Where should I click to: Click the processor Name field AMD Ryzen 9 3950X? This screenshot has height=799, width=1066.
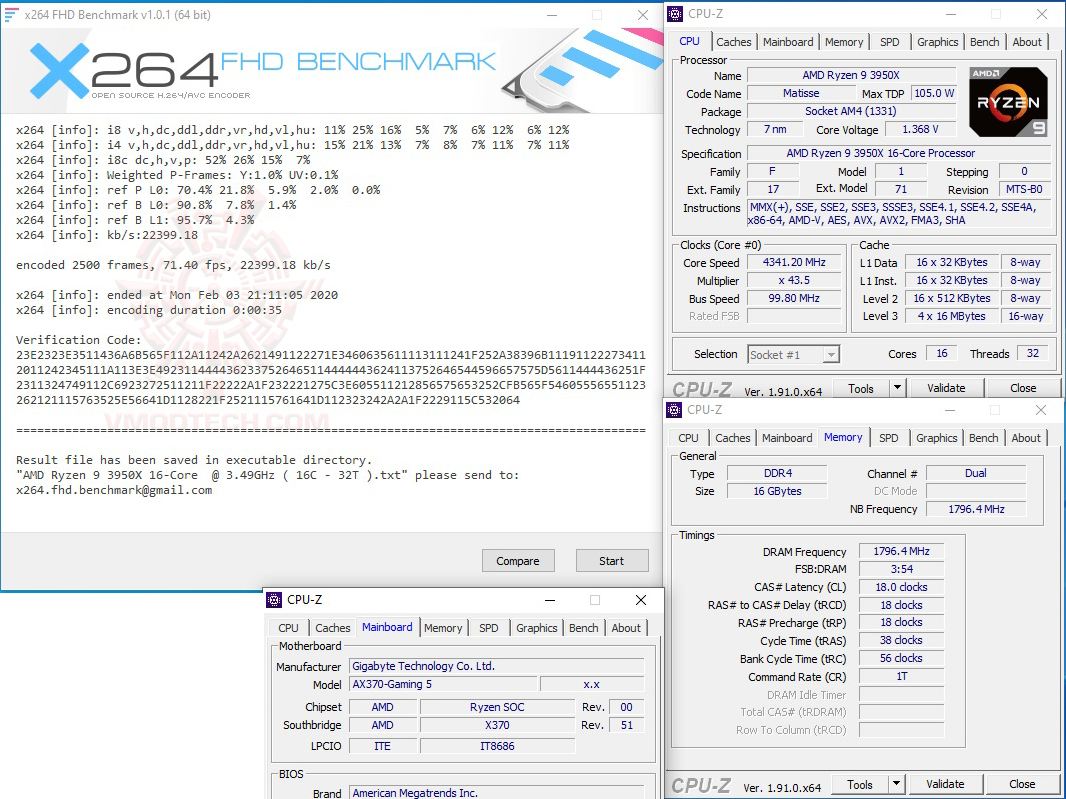click(x=851, y=75)
